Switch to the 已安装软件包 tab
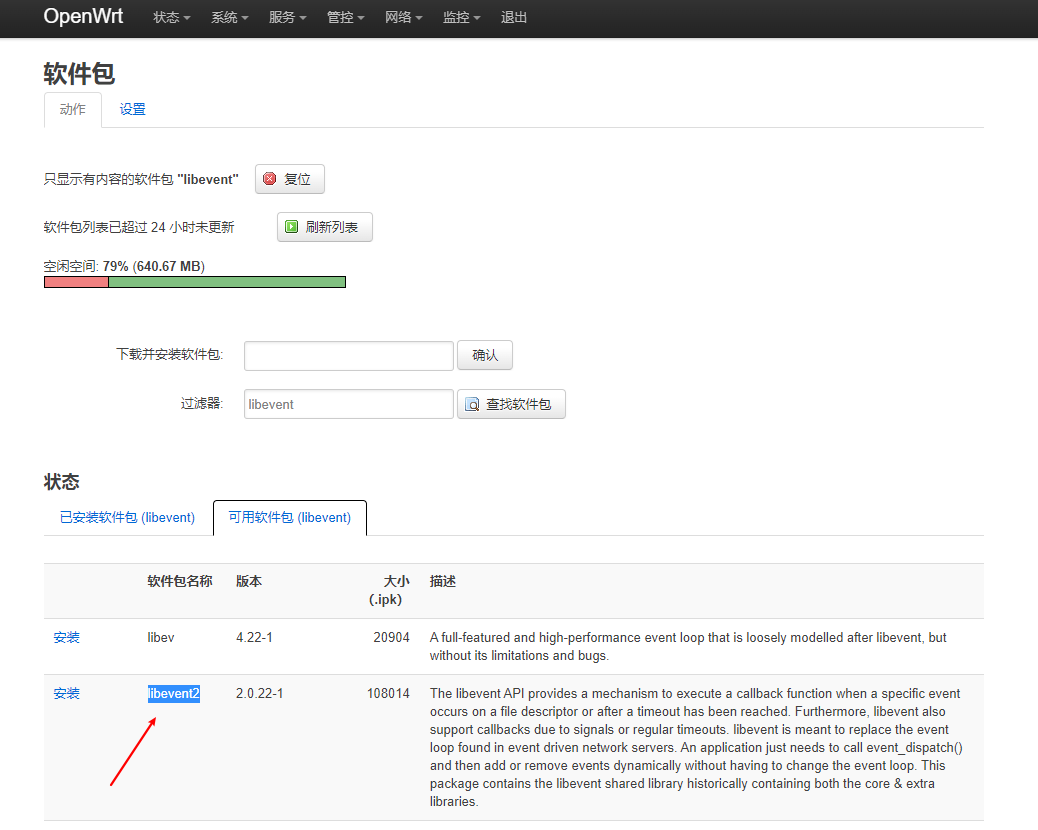The image size is (1038, 830). [x=127, y=517]
